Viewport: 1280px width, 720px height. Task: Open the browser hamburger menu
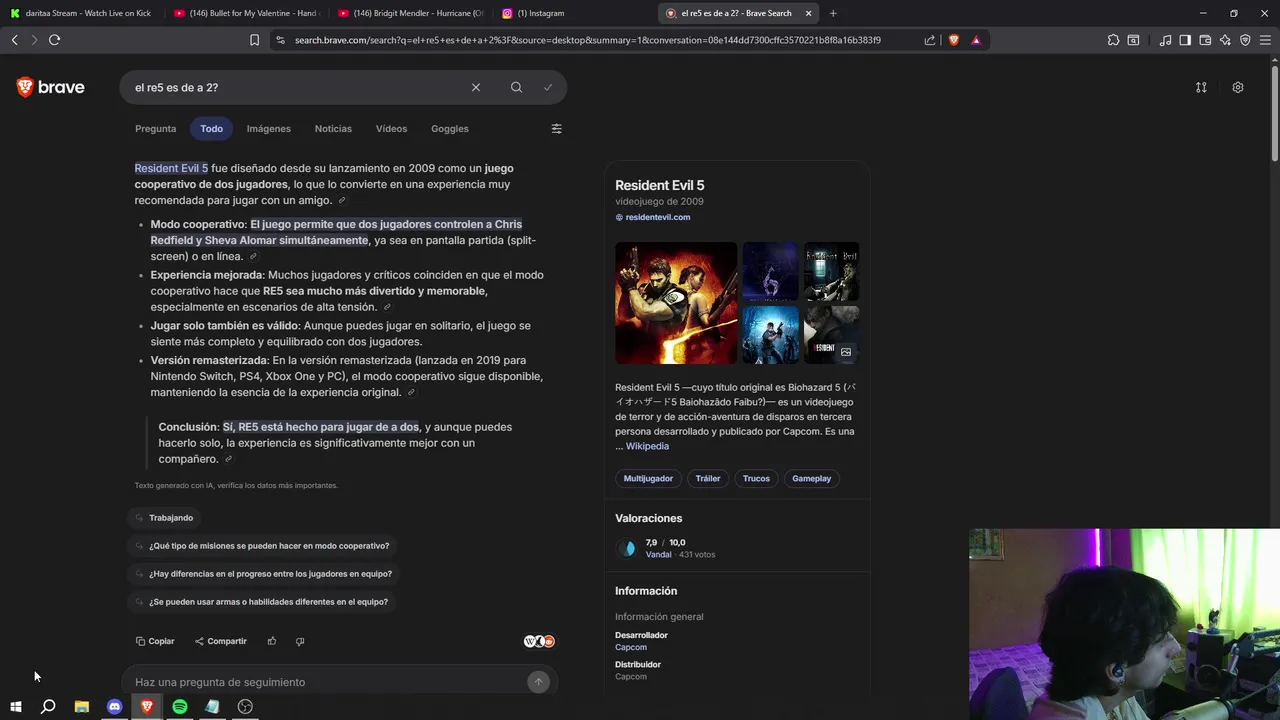point(1266,40)
